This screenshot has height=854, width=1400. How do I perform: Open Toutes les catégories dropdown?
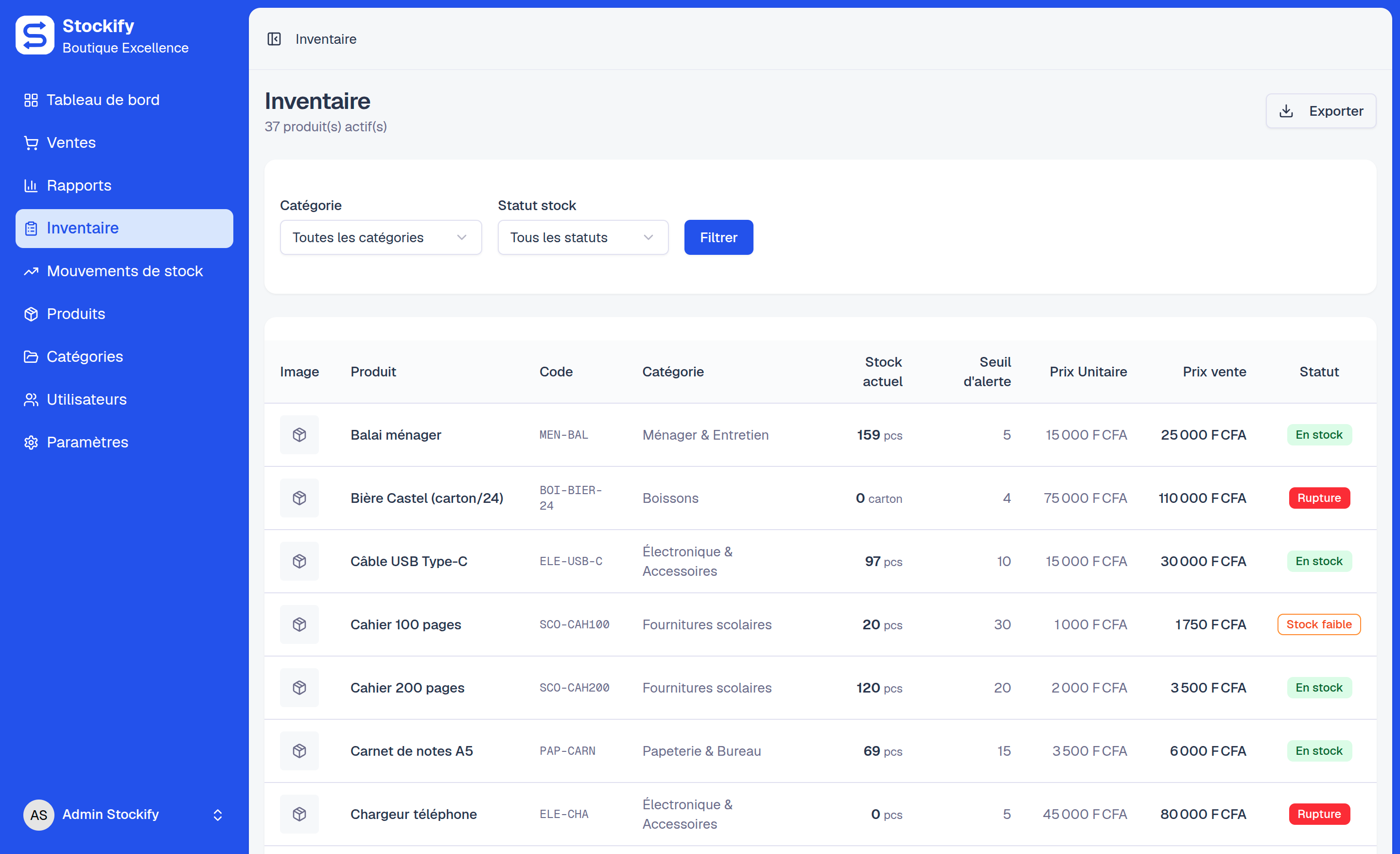point(381,237)
